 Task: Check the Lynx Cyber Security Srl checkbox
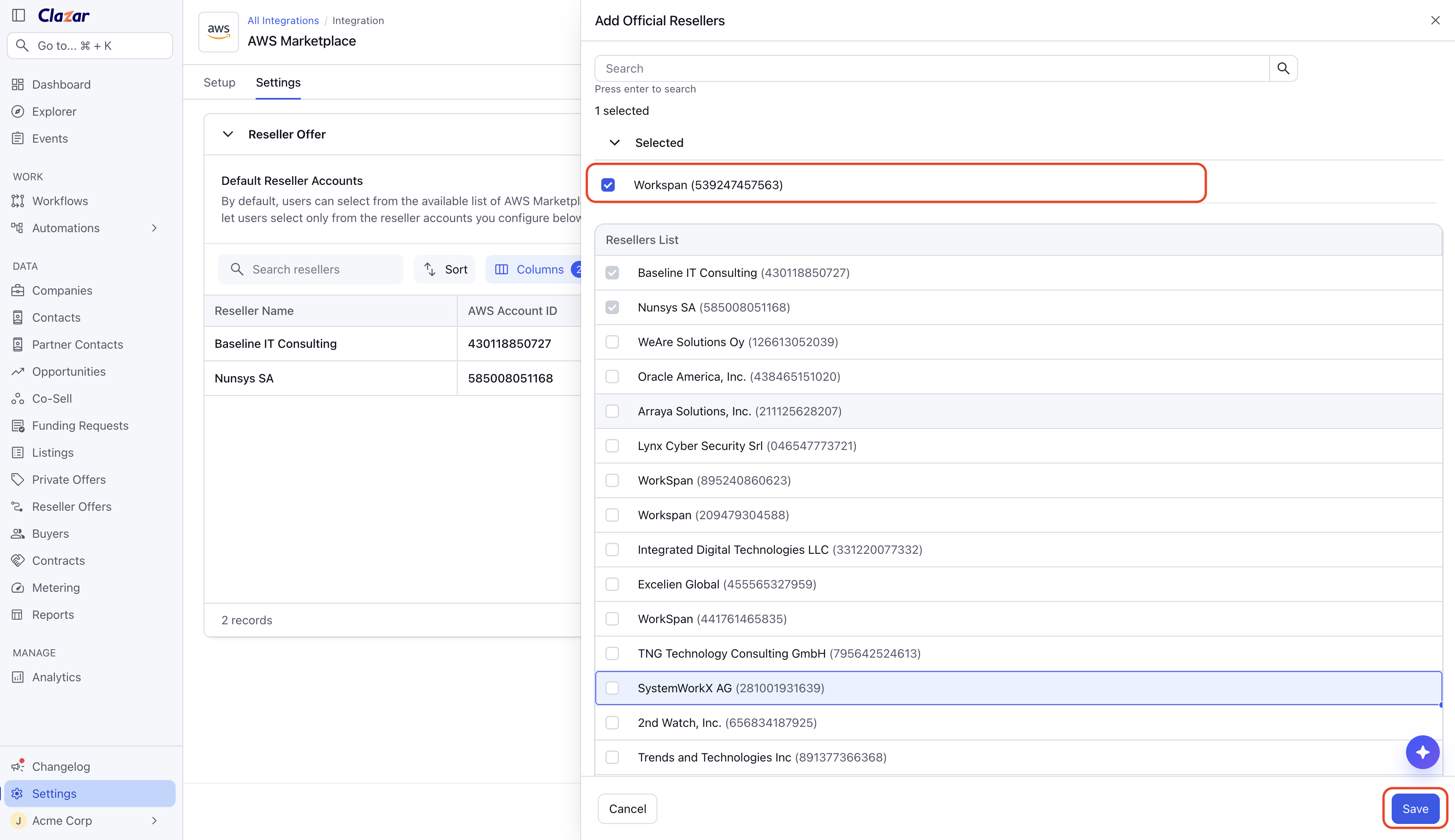(x=612, y=446)
